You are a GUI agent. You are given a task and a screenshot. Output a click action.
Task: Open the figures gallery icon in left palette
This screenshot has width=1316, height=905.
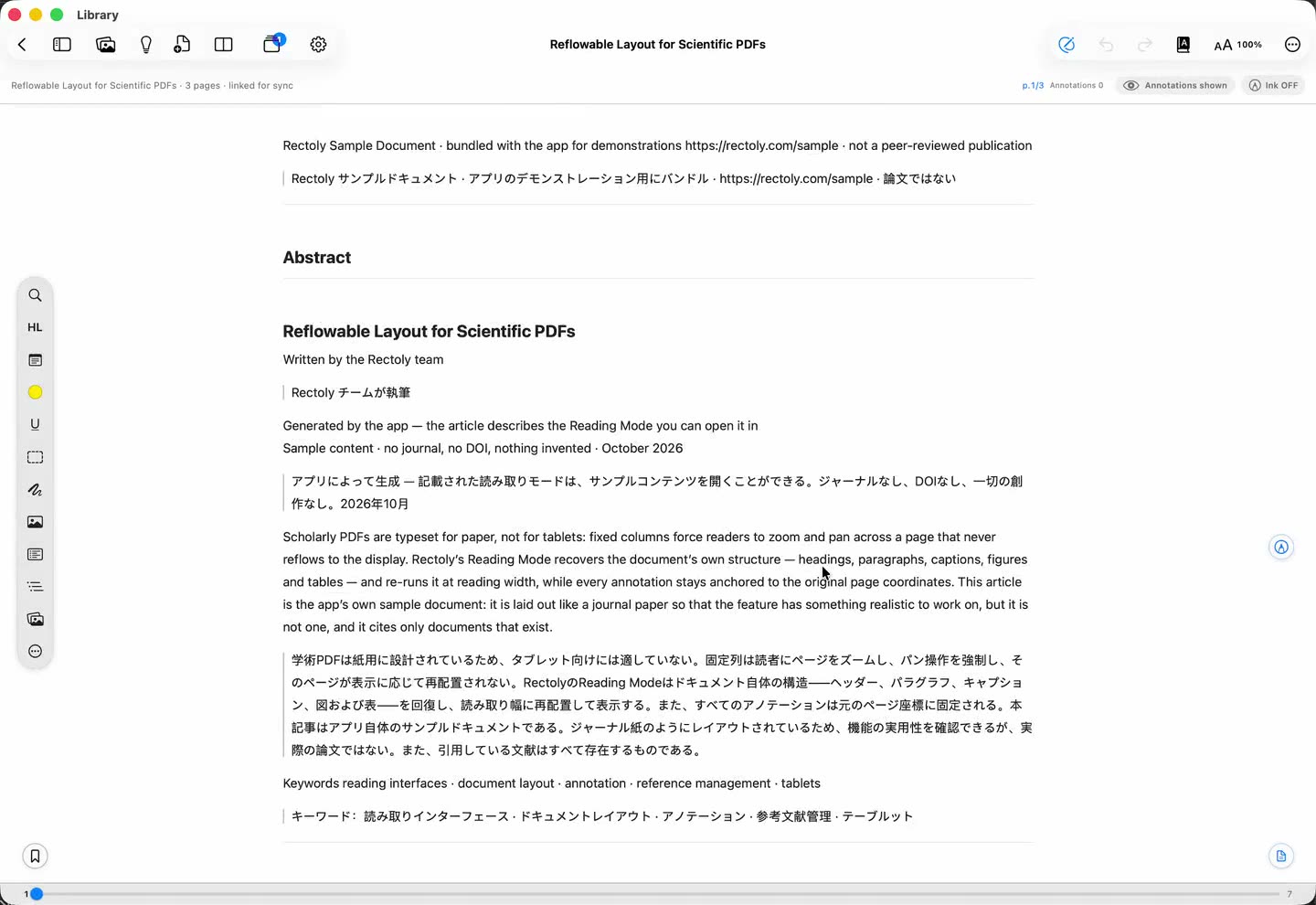click(x=35, y=619)
